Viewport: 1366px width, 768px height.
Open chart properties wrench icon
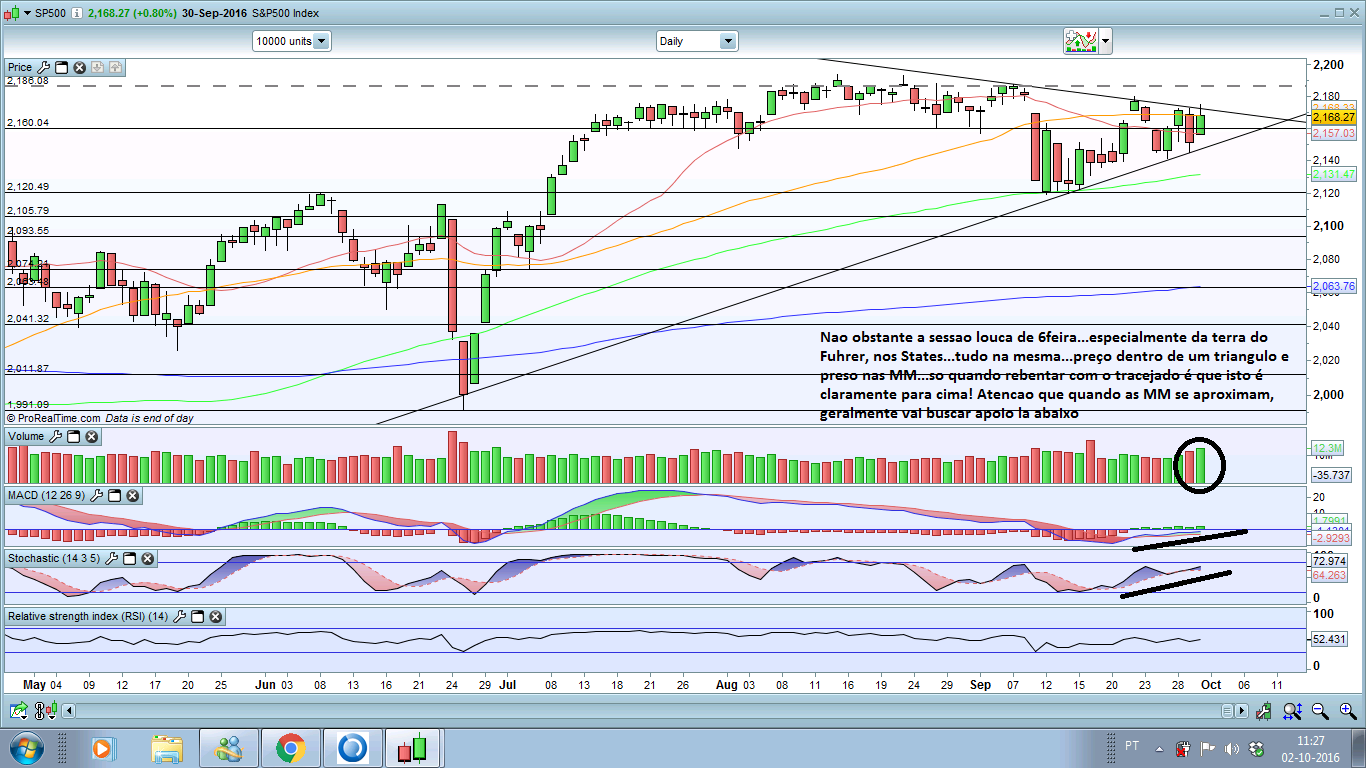(1265, 711)
